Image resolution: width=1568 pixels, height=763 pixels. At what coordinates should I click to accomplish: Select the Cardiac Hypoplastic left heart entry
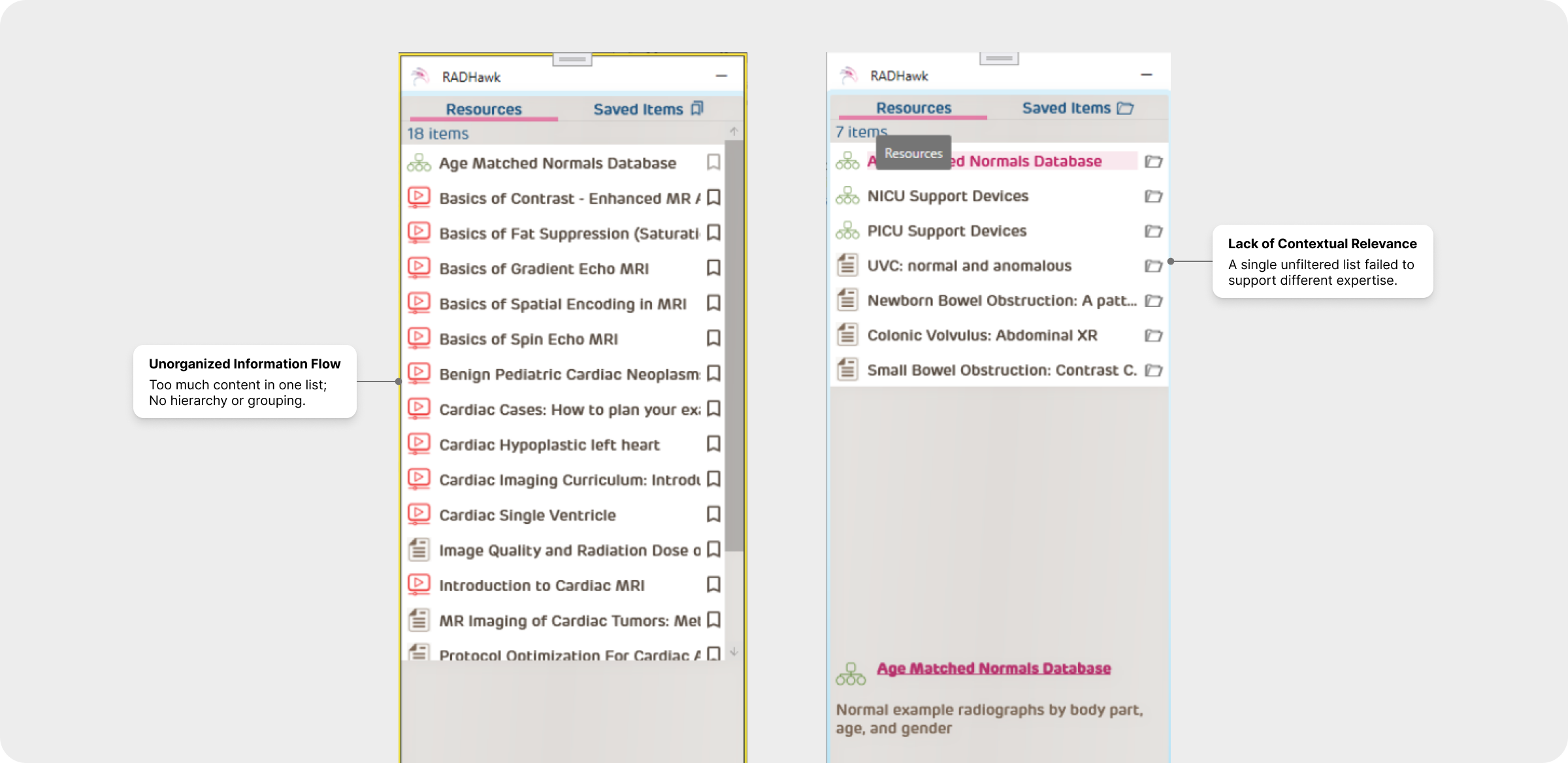point(549,445)
